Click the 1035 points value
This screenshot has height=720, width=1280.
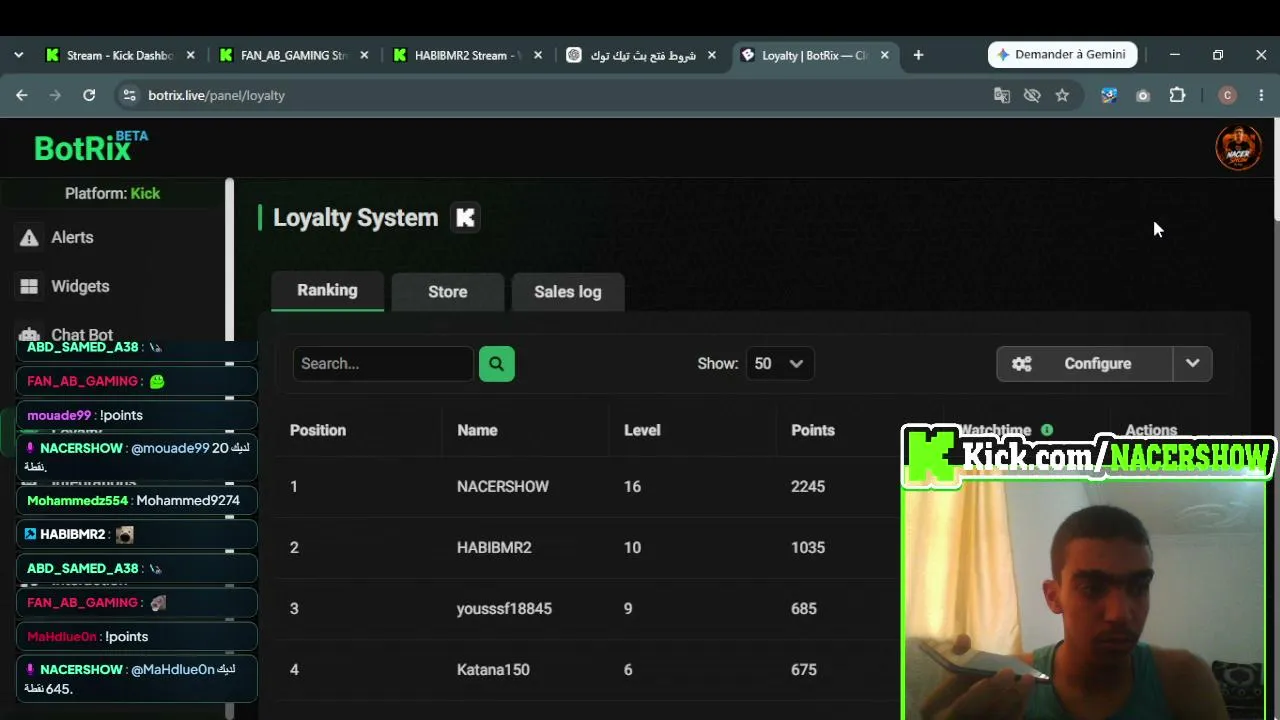[x=808, y=547]
